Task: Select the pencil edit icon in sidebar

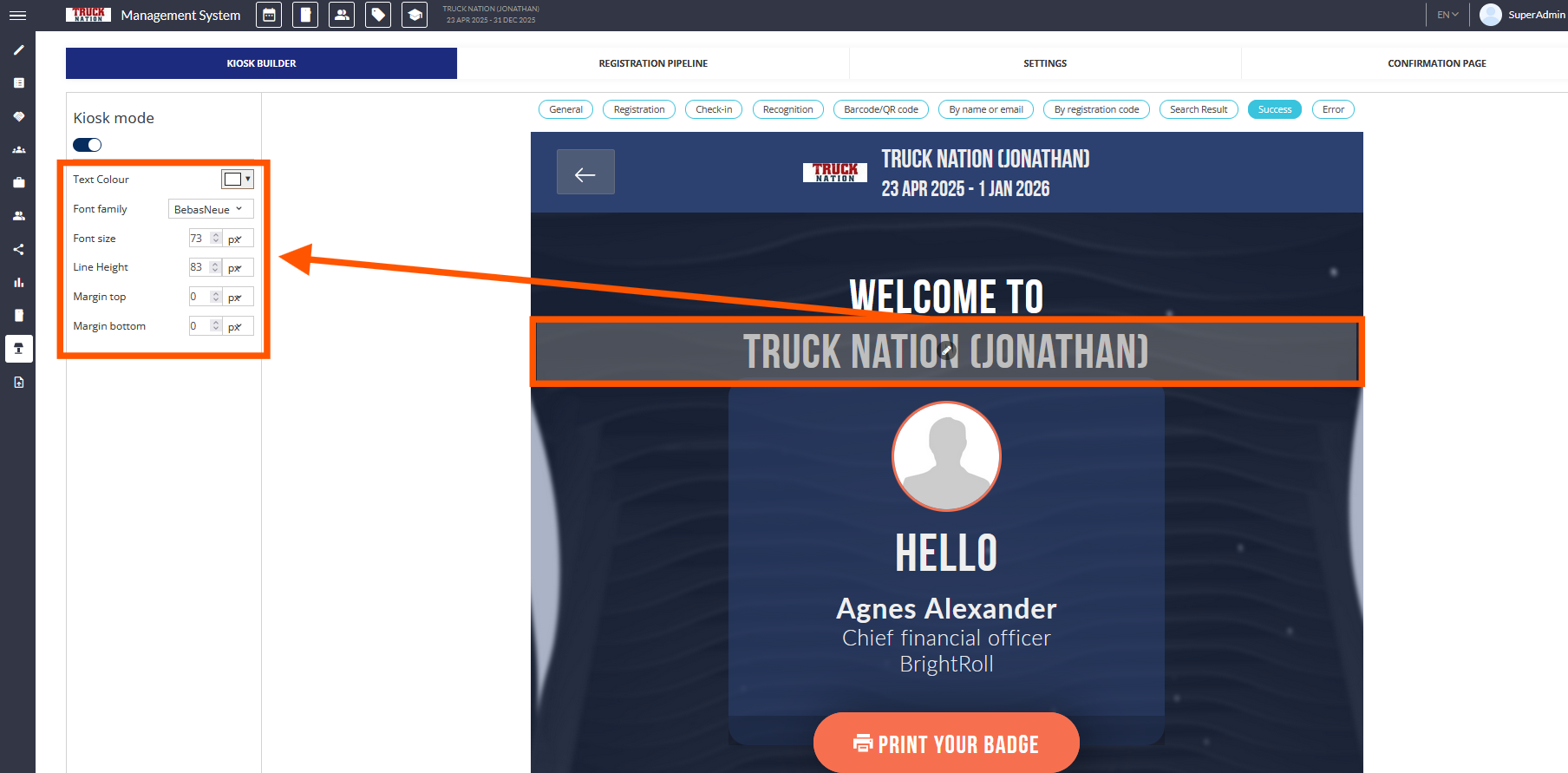Action: point(18,50)
